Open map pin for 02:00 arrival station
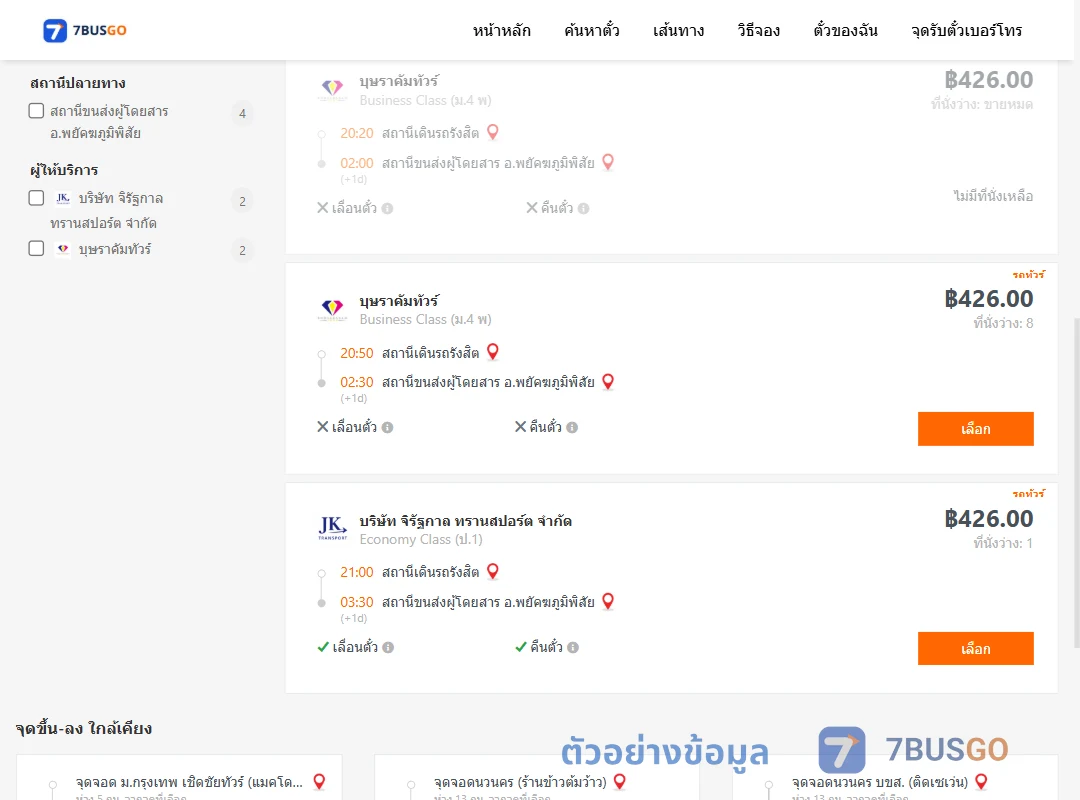Viewport: 1080px width, 800px height. click(x=608, y=162)
